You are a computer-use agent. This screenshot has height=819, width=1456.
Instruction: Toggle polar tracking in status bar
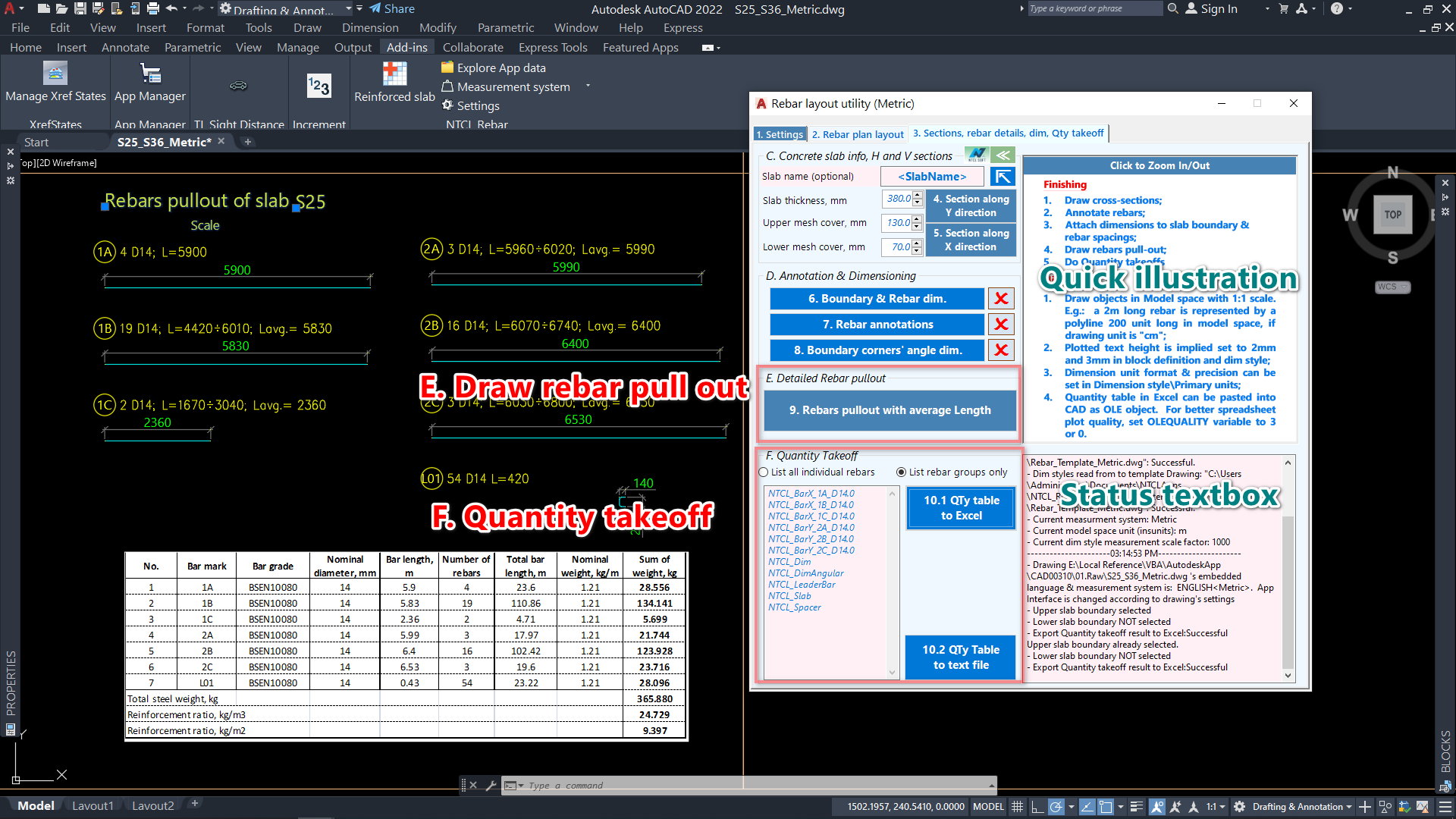[1056, 807]
